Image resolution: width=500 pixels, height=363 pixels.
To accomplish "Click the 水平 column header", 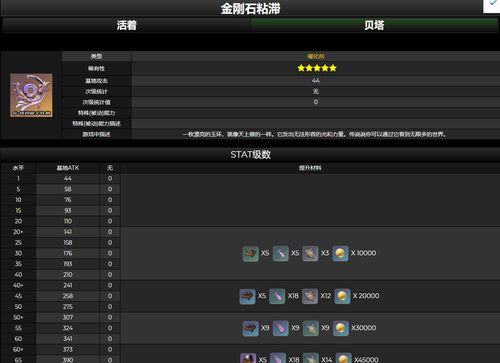I will pyautogui.click(x=18, y=168).
